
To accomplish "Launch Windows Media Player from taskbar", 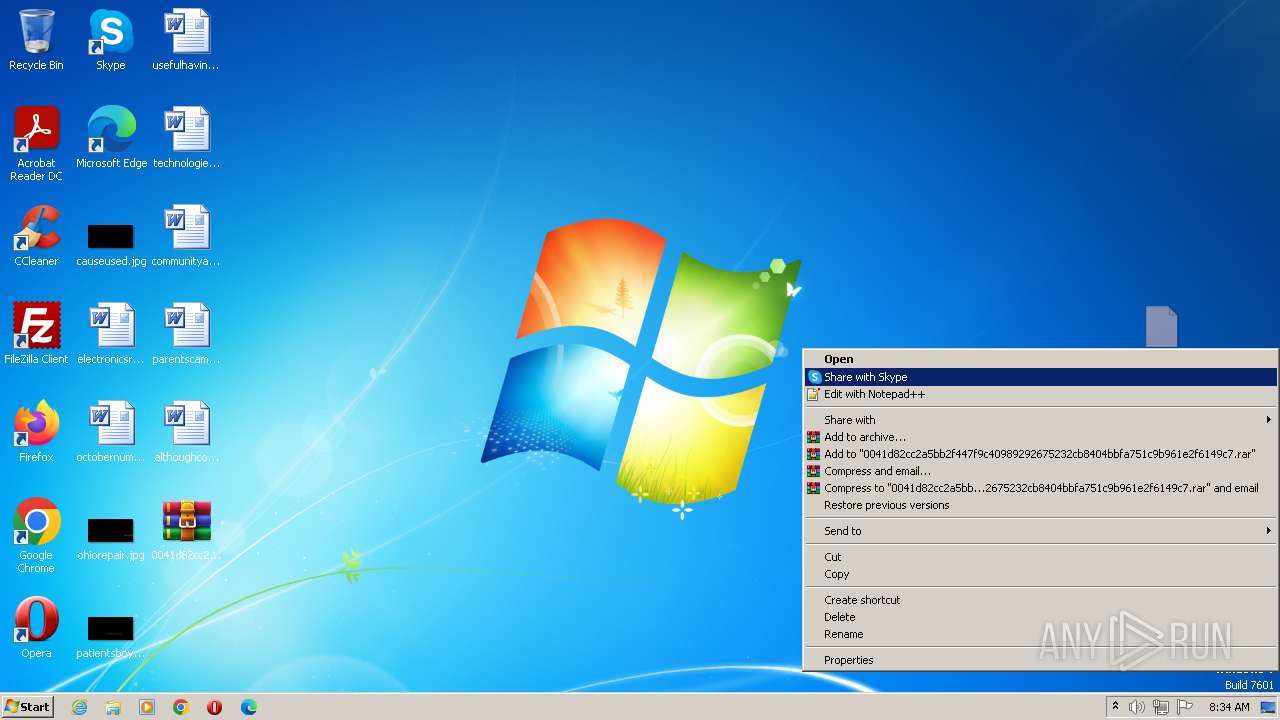I will 147,707.
